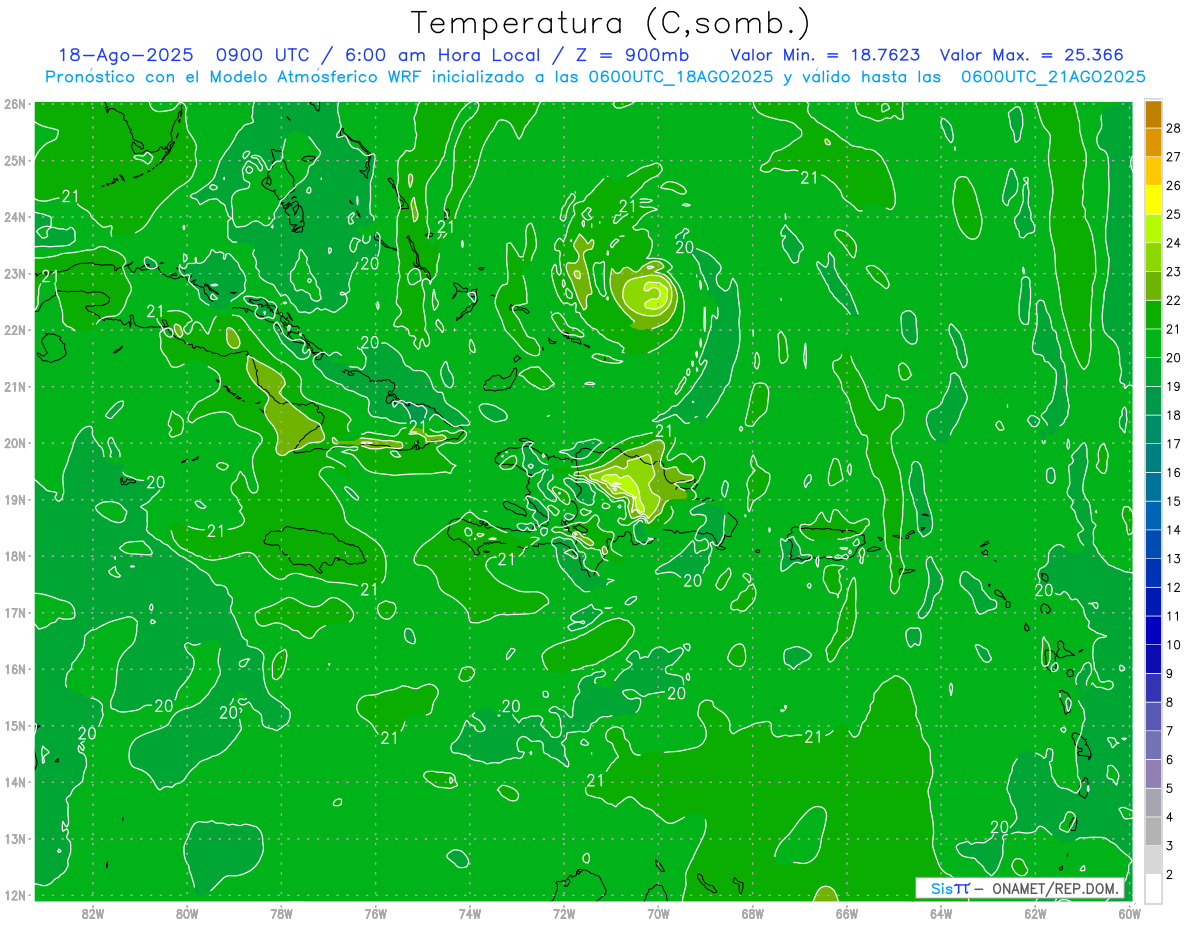This screenshot has height=927, width=1200.
Task: Click the "14N" latitude label
Action: [15, 782]
